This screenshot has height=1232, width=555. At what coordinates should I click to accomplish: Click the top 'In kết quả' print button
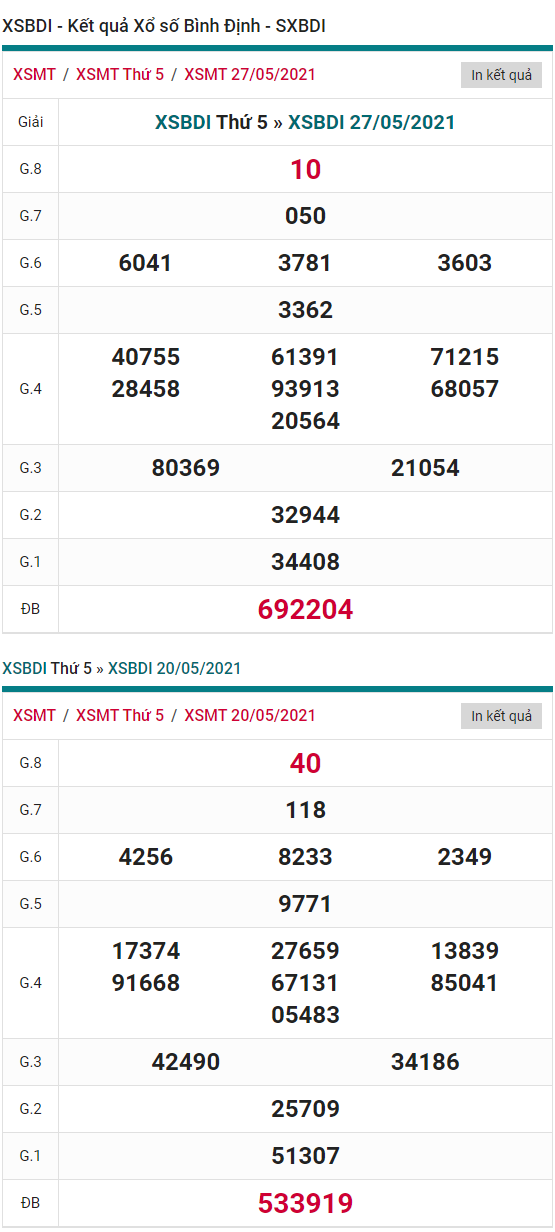(x=501, y=75)
